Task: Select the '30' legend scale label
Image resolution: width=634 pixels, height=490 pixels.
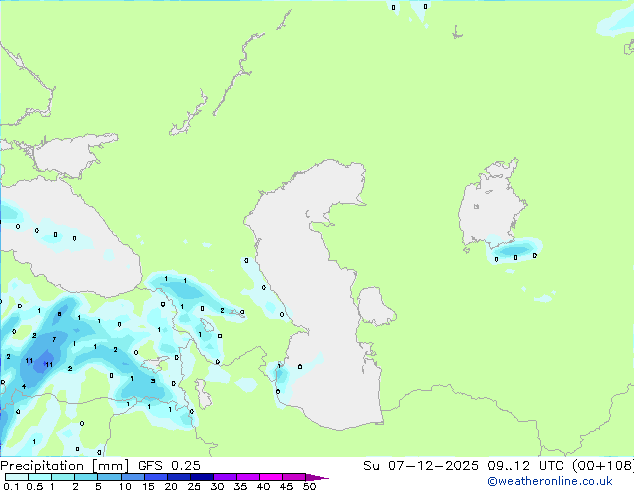Action: coord(217,486)
